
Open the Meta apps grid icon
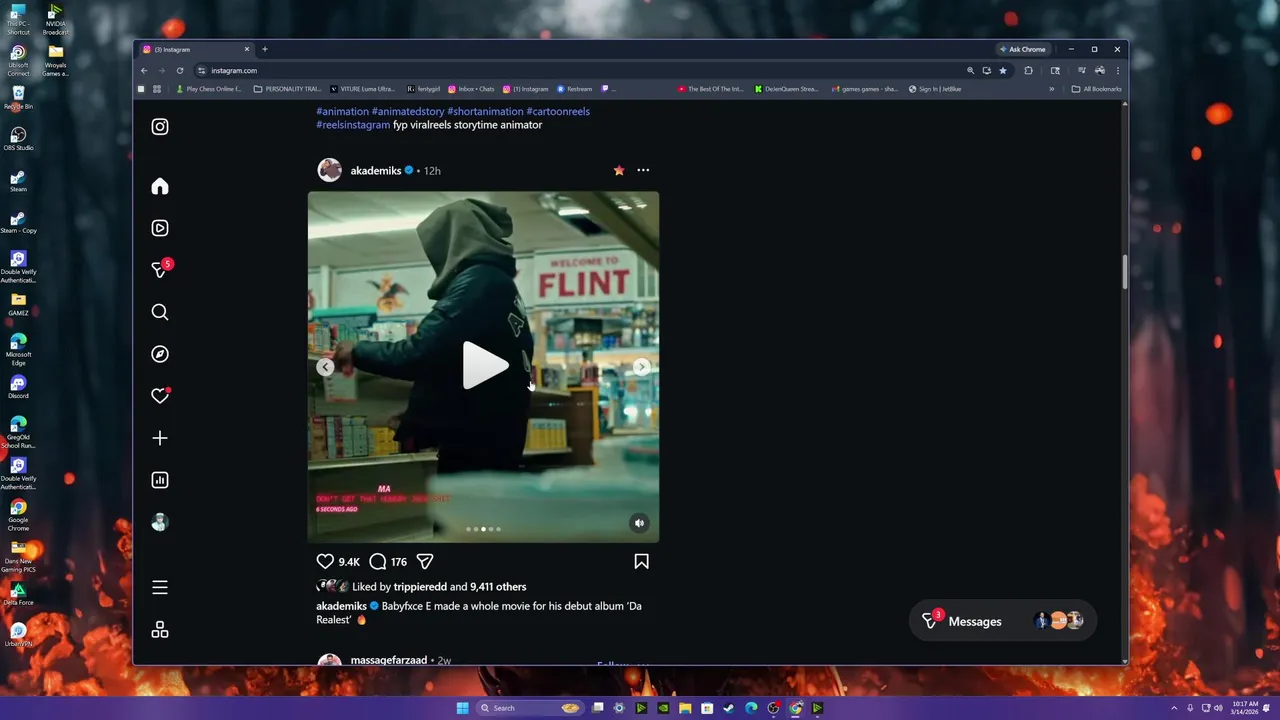160,630
